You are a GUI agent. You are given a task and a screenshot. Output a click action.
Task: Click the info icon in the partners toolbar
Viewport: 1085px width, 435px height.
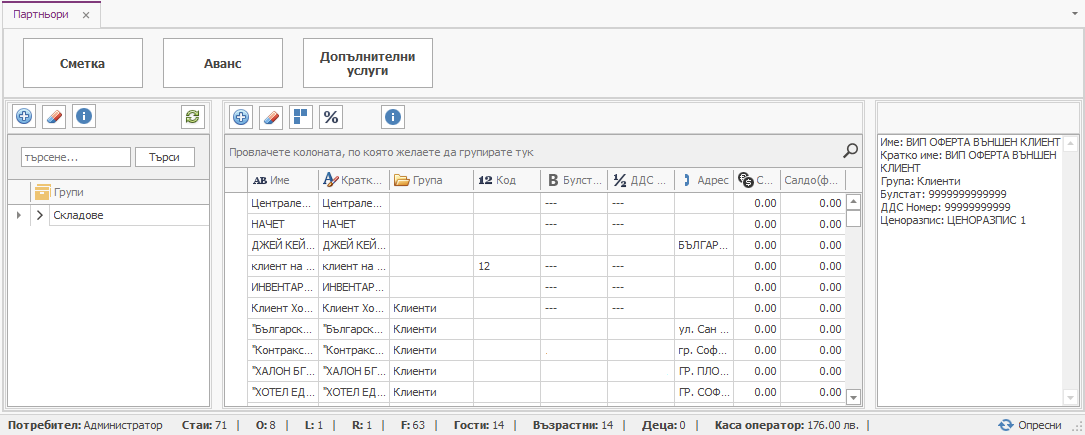(x=393, y=117)
